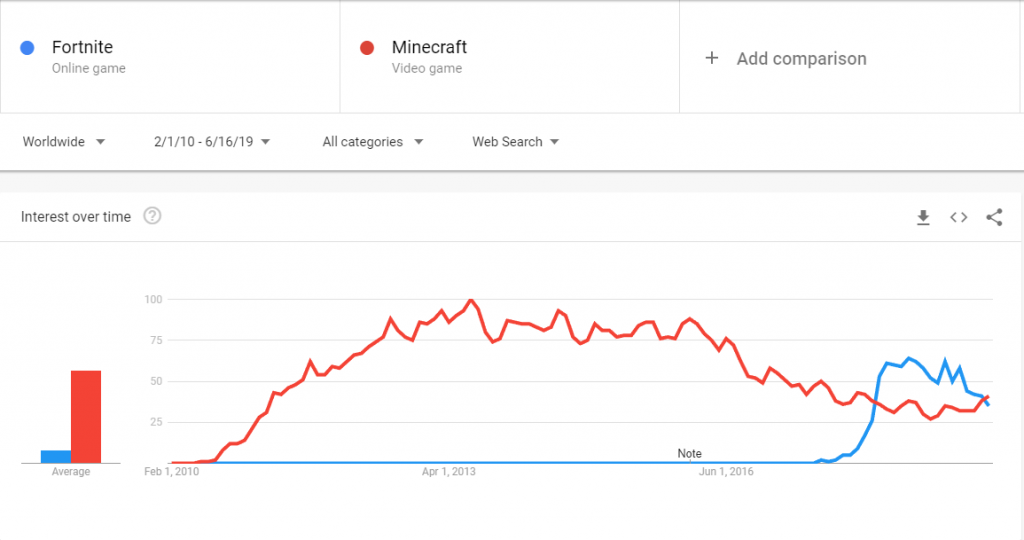Click the blue Fortnite average bar
The width and height of the screenshot is (1024, 540).
point(55,456)
